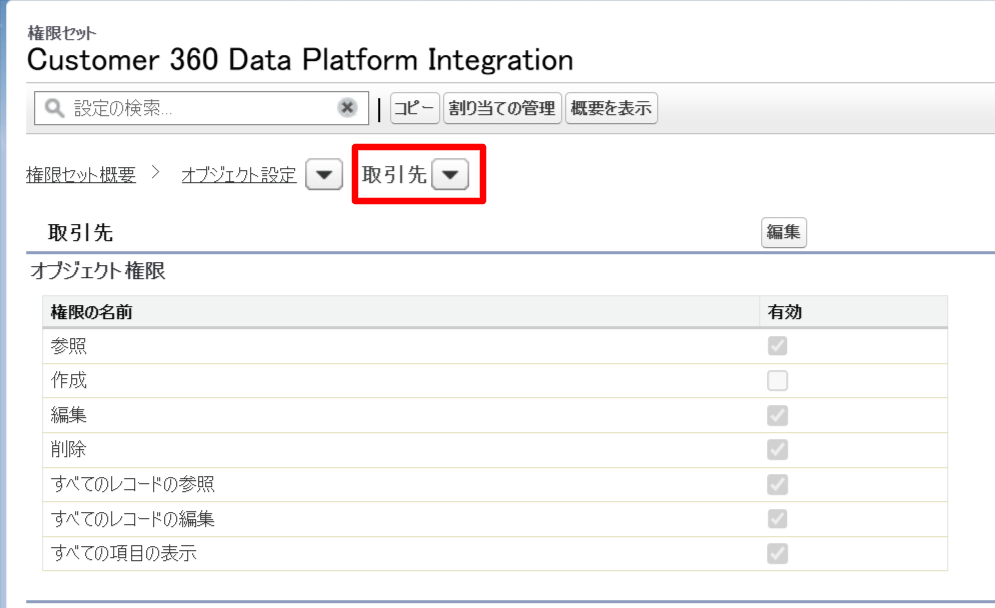Click the Customer 360 Data Platform Integration title
Viewport: 995px width, 608px height.
pyautogui.click(x=300, y=60)
